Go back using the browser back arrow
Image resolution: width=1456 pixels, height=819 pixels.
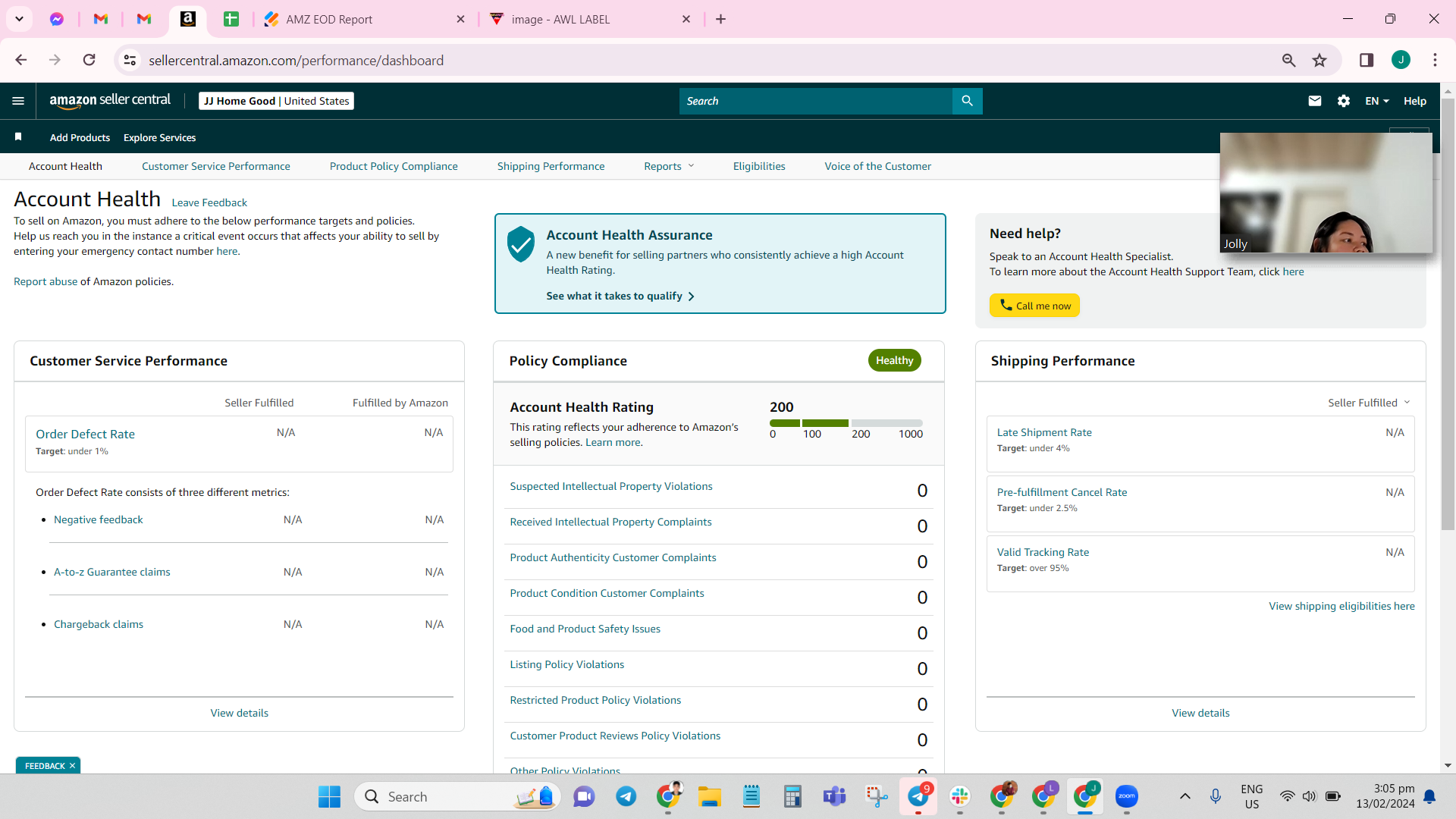pyautogui.click(x=21, y=60)
